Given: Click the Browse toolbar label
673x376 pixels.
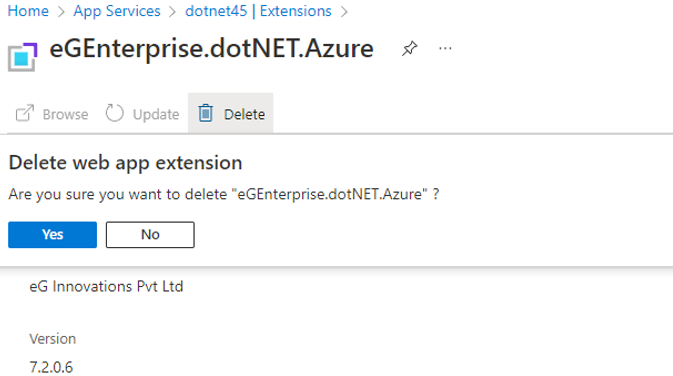Looking at the screenshot, I should coord(65,114).
